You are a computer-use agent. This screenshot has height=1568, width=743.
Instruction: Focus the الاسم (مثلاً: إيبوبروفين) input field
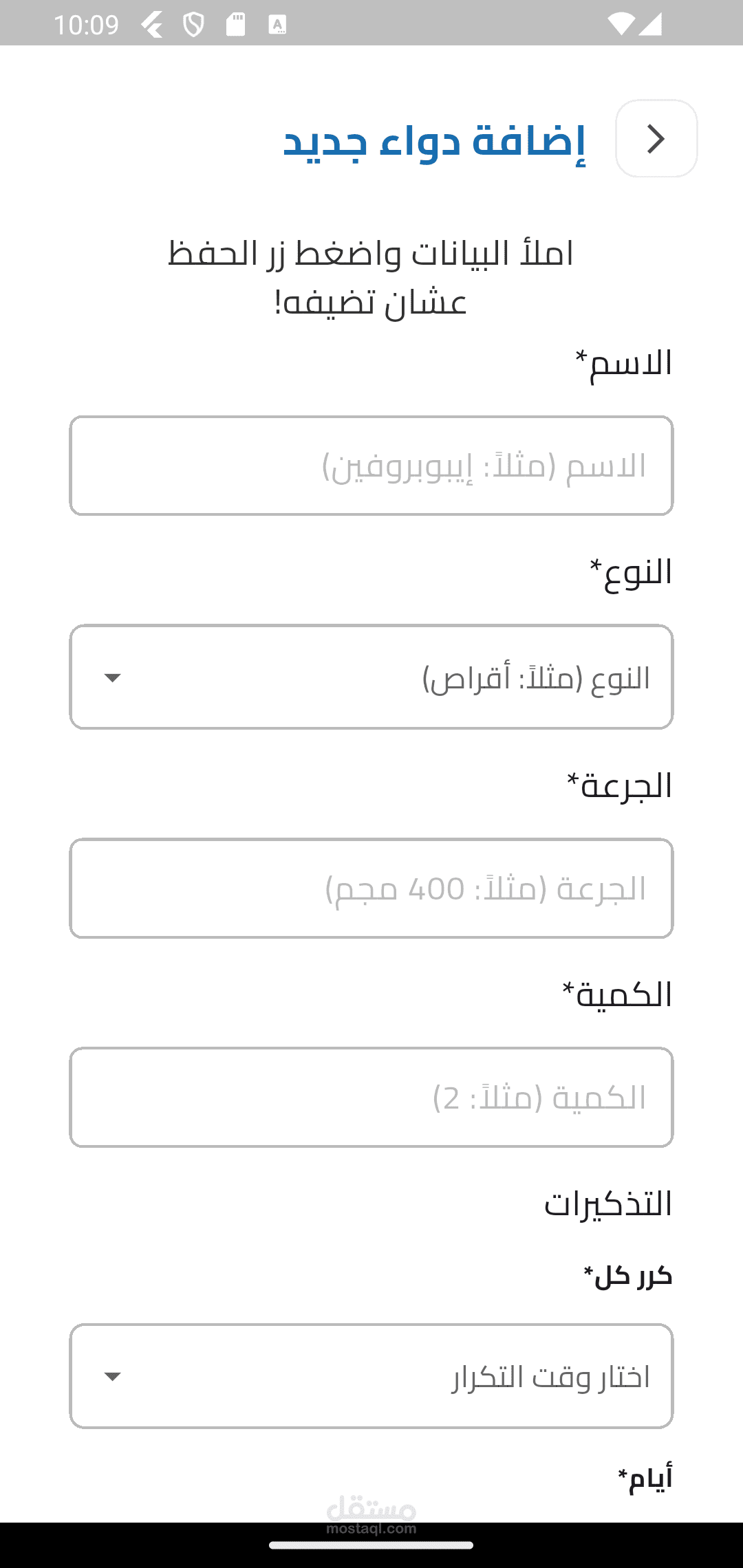tap(371, 466)
